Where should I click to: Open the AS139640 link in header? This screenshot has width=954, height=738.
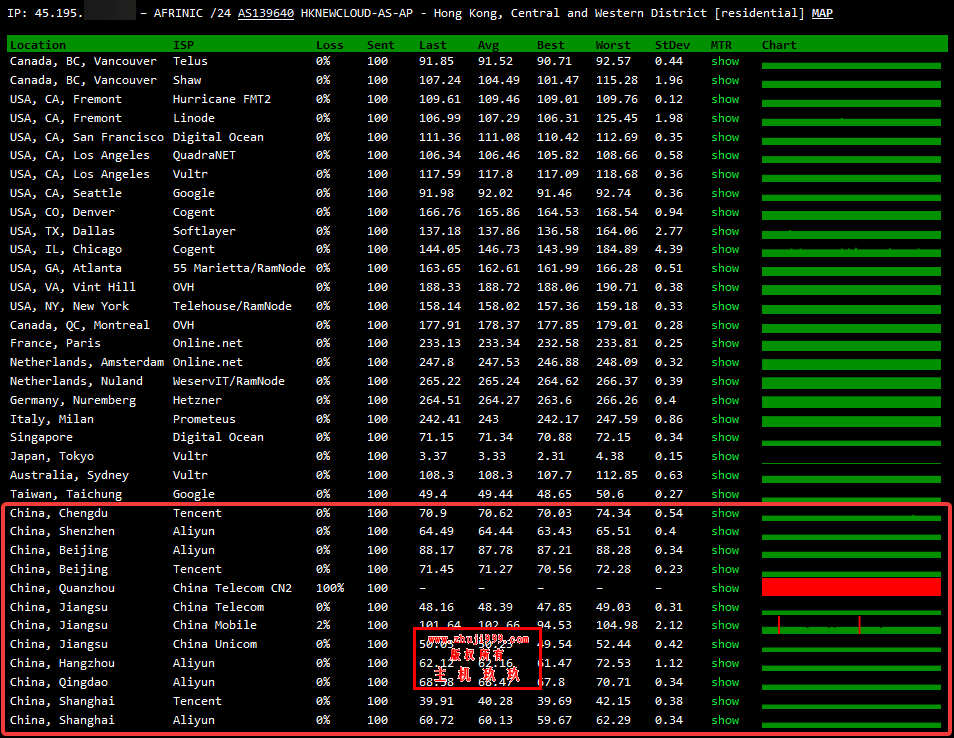point(265,13)
